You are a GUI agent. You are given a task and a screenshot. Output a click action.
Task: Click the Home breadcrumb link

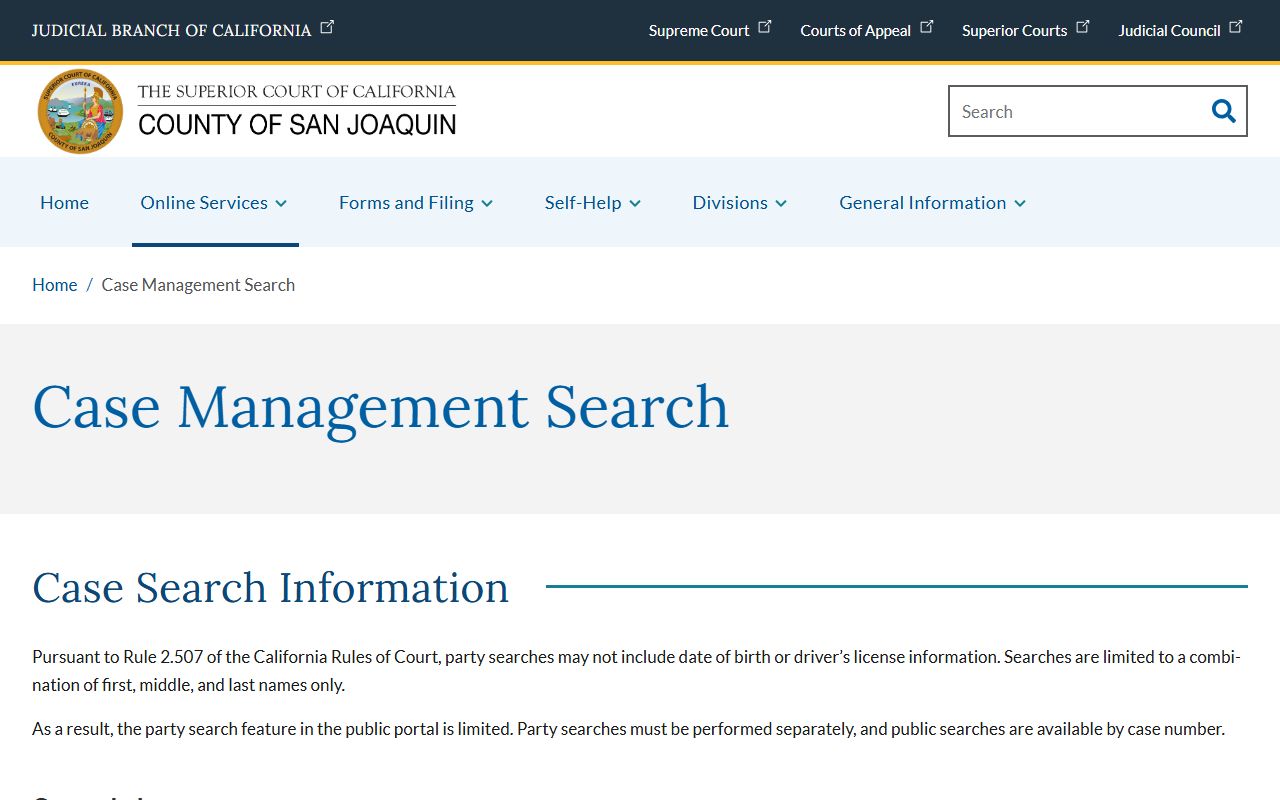click(54, 285)
